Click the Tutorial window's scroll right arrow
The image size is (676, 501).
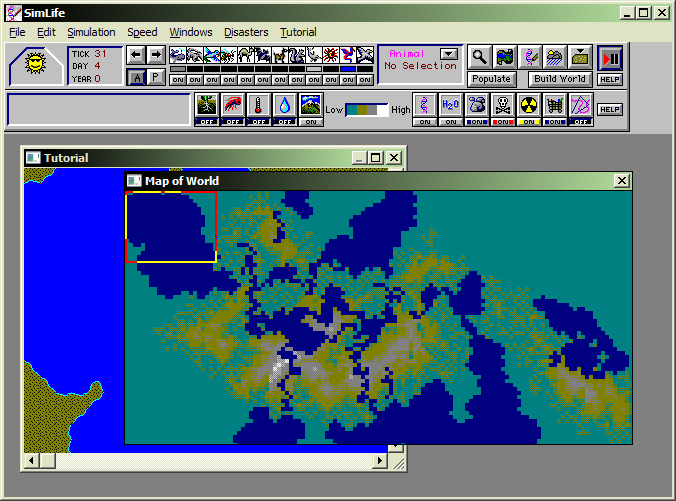click(x=379, y=460)
